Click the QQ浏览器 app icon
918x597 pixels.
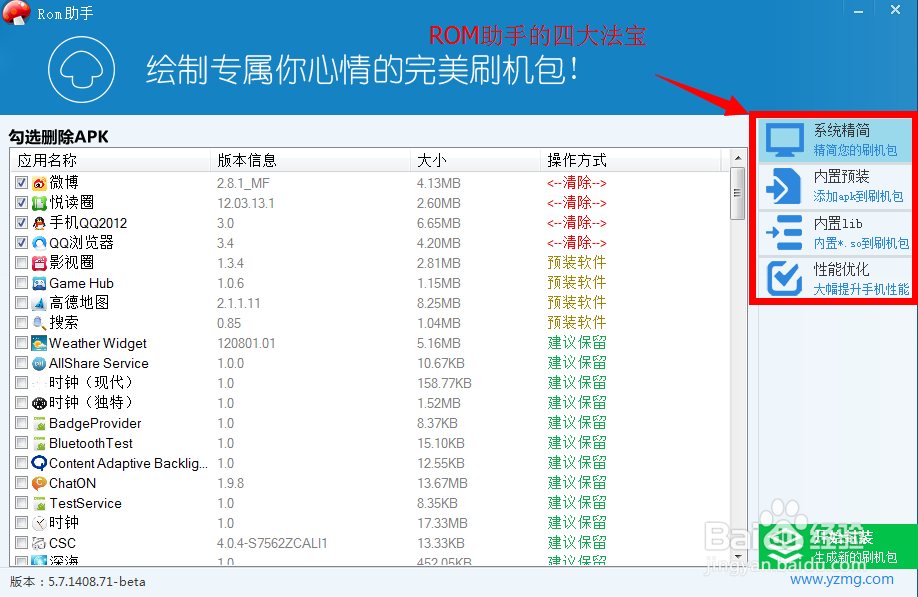click(39, 243)
